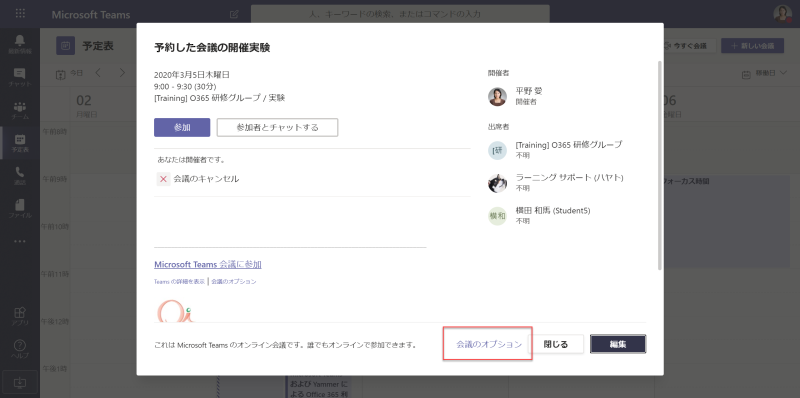This screenshot has height=398, width=800.
Task: Click attendee name ラーニング サポート (ハヤト)
Action: point(570,177)
